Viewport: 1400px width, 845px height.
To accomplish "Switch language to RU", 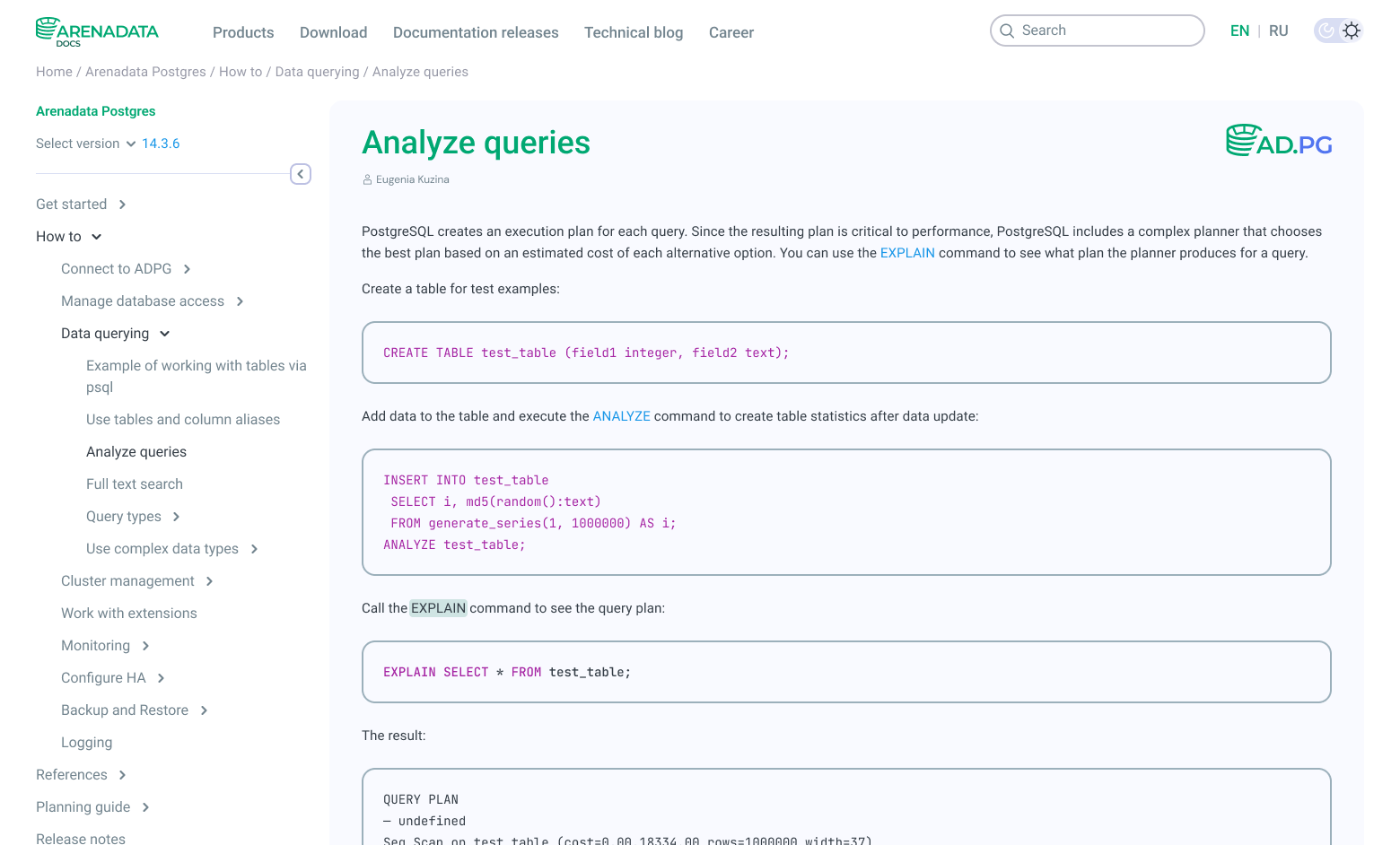I will pos(1279,30).
